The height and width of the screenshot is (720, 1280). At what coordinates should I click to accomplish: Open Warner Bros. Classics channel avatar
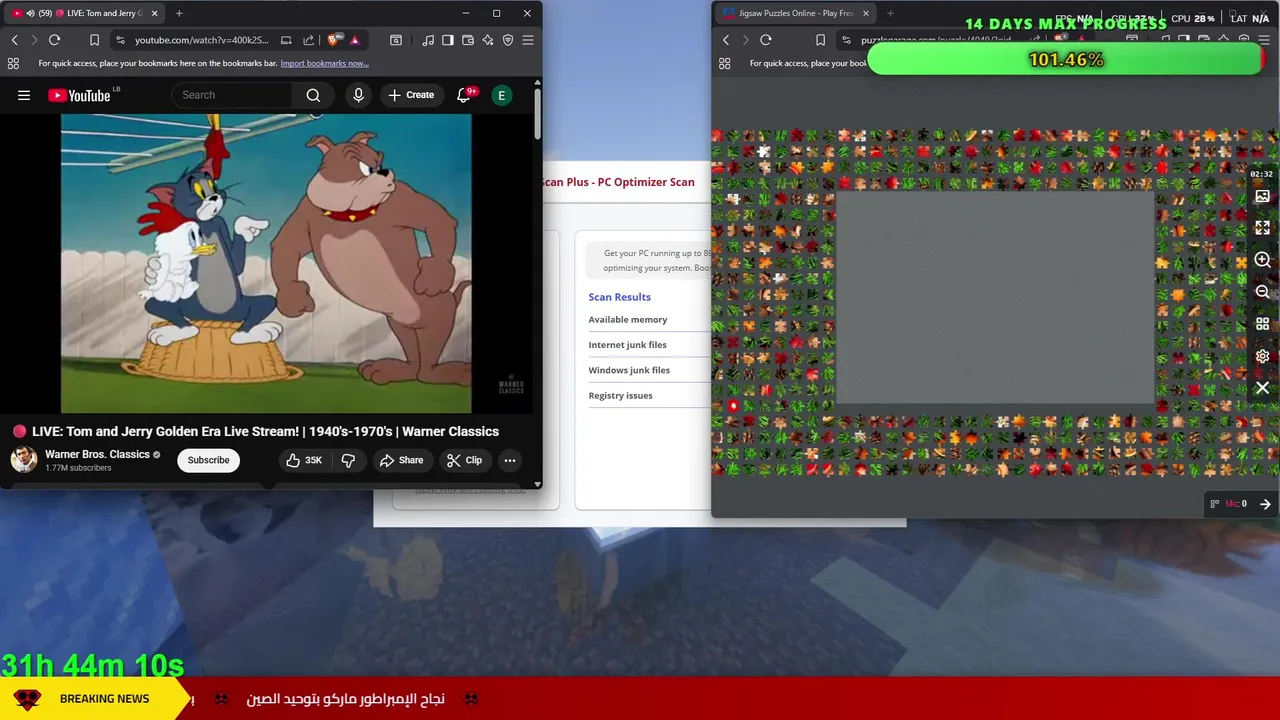[24, 460]
